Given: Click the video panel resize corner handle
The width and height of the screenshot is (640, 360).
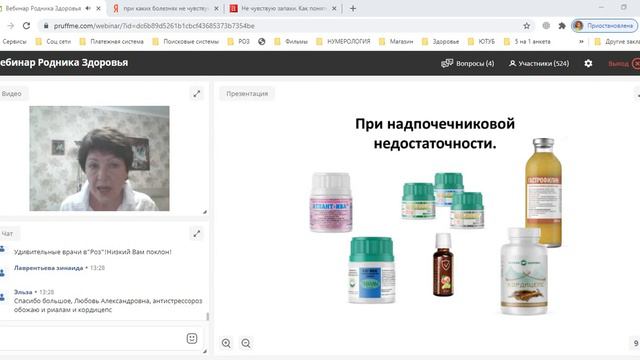Looking at the screenshot, I should pyautogui.click(x=205, y=212).
